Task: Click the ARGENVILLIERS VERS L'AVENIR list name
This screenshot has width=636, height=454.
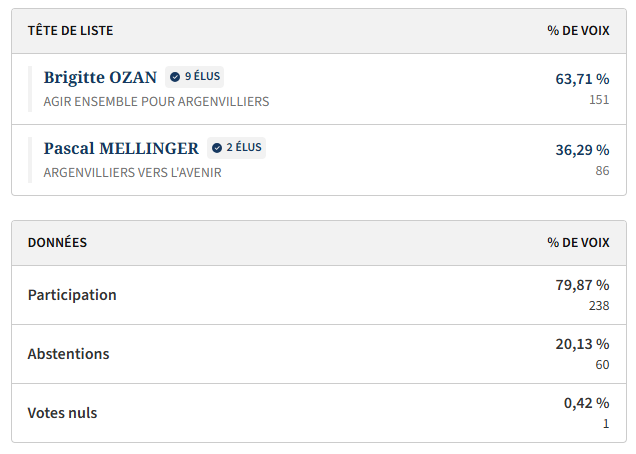Action: point(132,172)
